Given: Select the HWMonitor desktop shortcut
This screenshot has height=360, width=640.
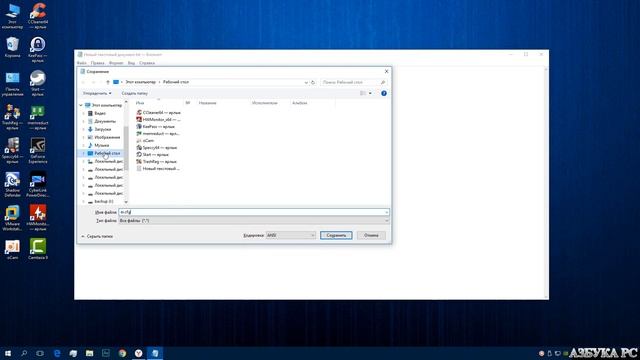Looking at the screenshot, I should (38, 218).
